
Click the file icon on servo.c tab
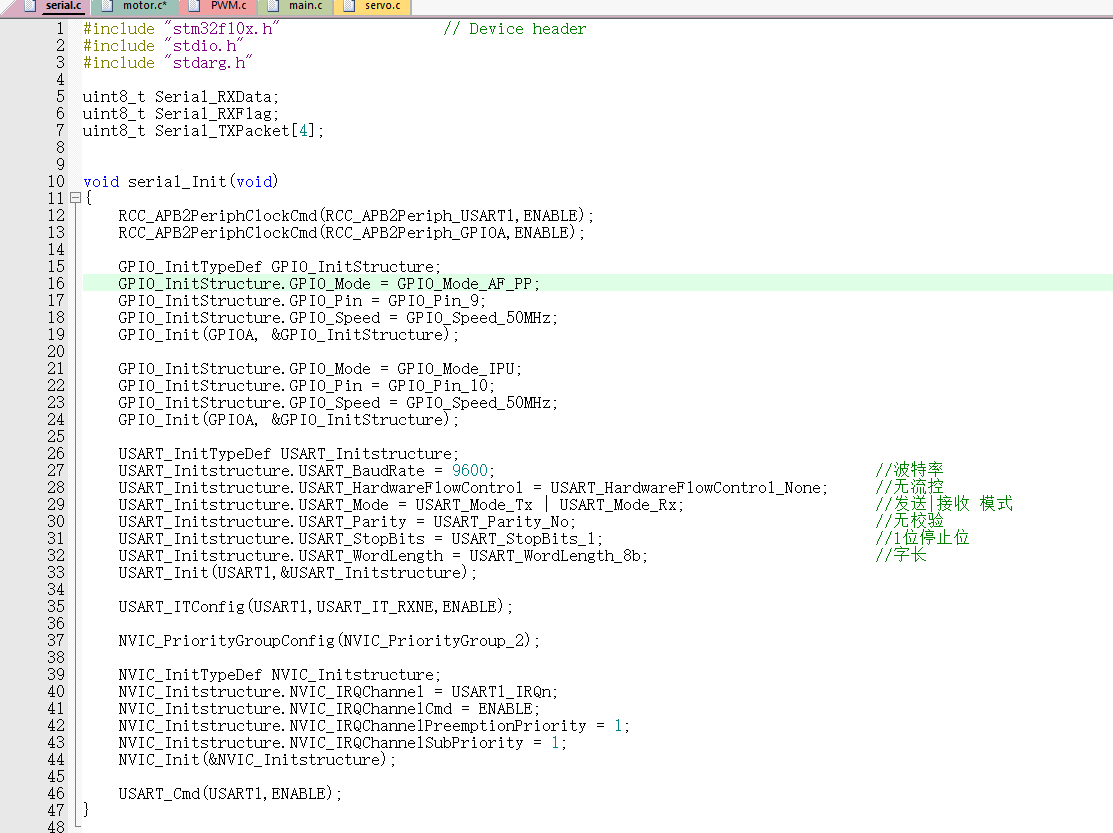(349, 6)
